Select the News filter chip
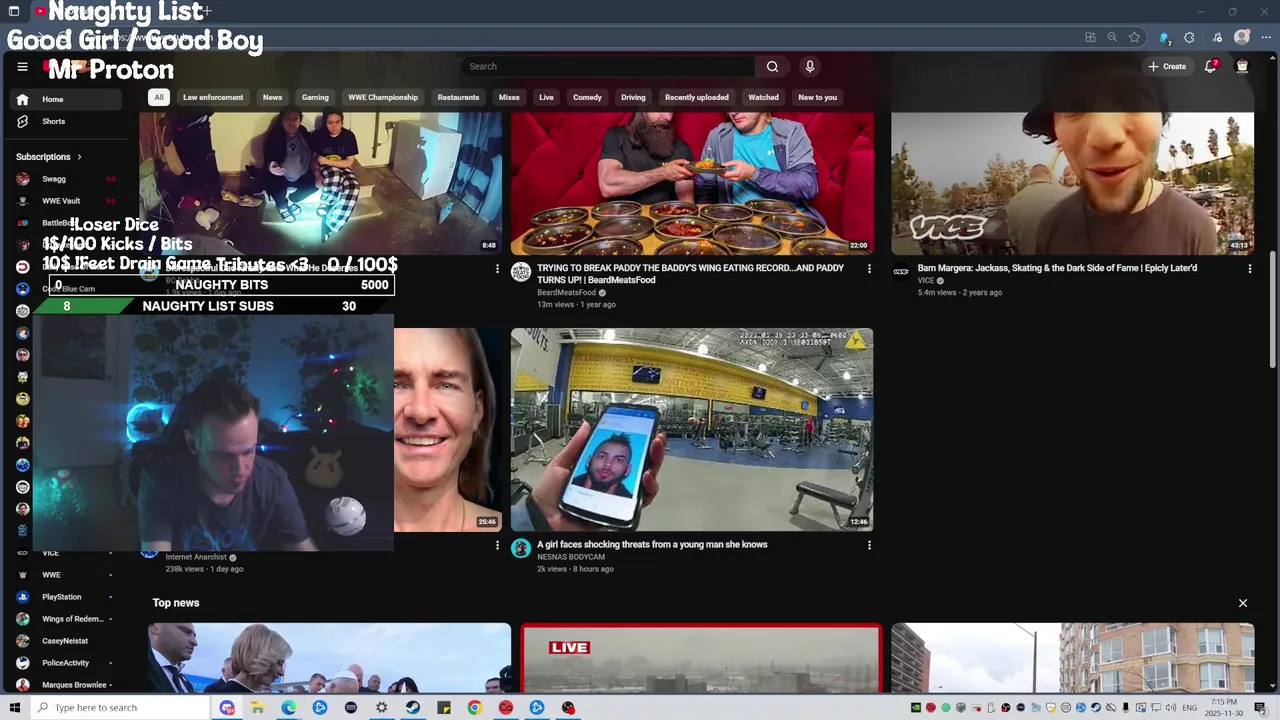 coord(272,97)
